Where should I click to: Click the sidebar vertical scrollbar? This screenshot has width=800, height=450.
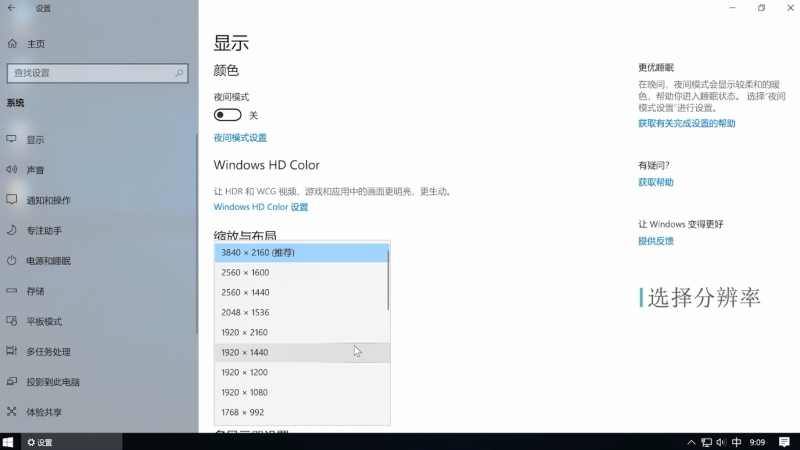click(x=196, y=233)
